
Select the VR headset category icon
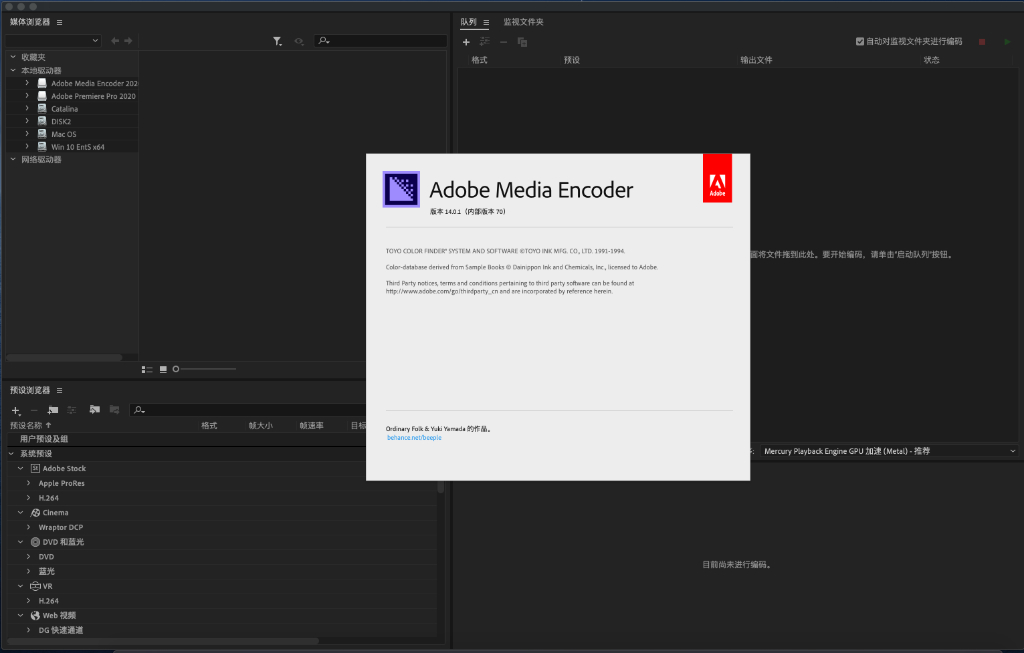[x=35, y=586]
